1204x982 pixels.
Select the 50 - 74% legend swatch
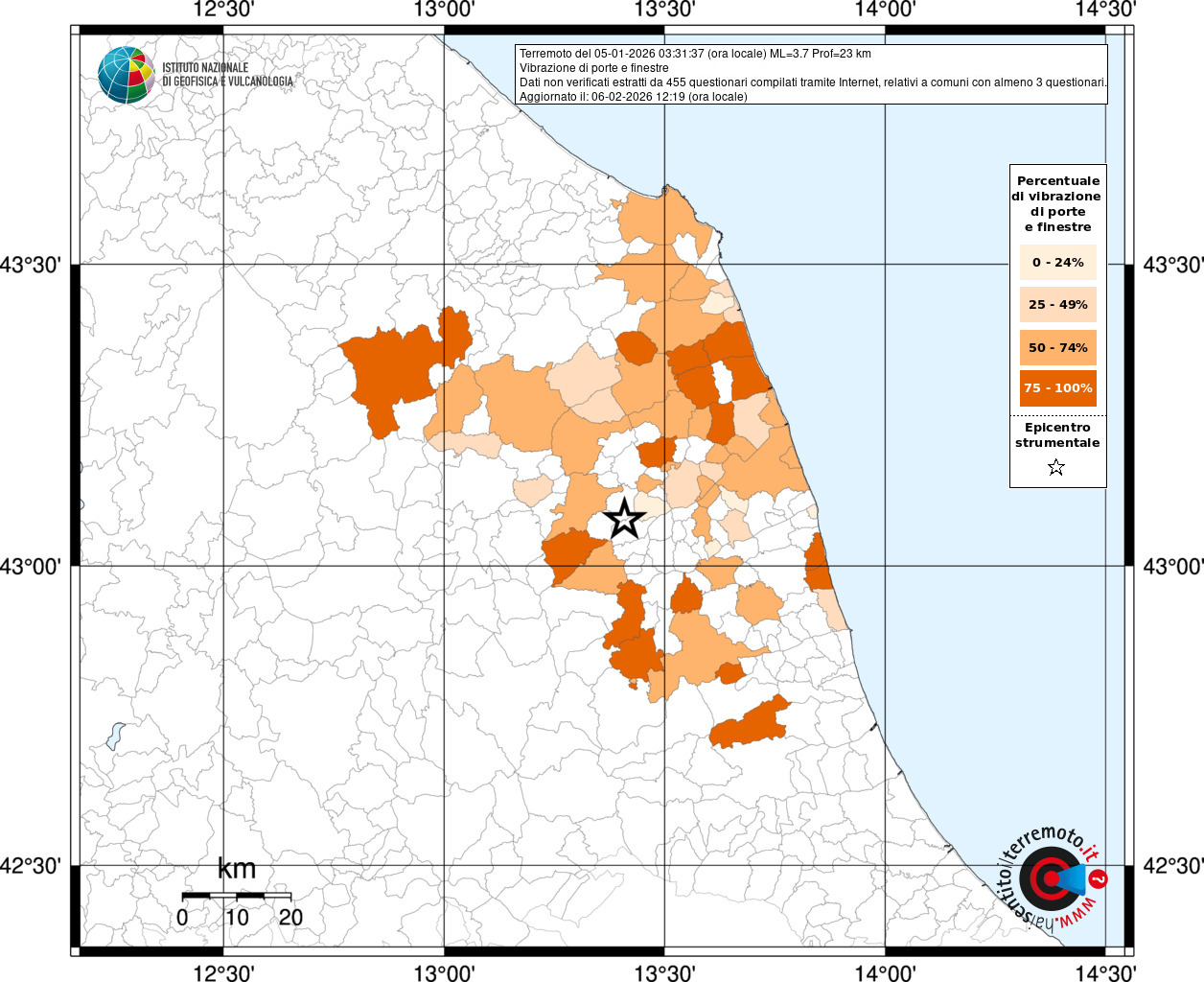(x=1057, y=347)
